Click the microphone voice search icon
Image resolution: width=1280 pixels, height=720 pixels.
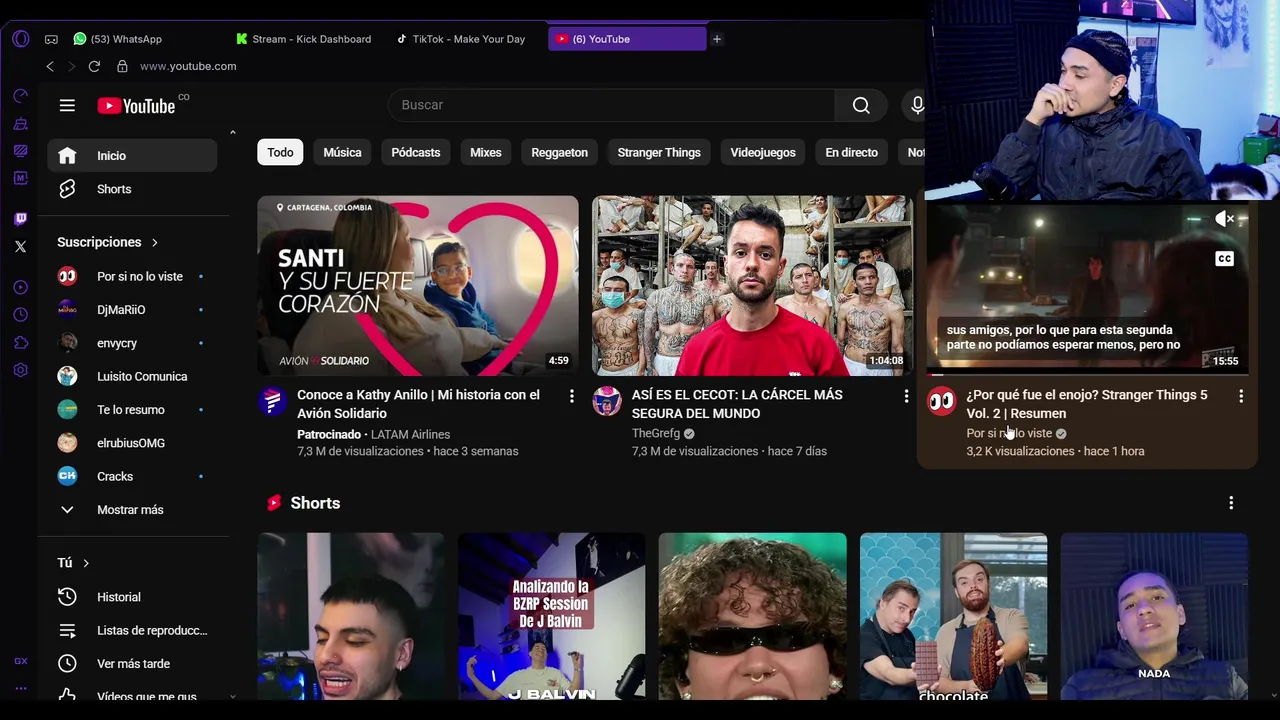tap(917, 105)
